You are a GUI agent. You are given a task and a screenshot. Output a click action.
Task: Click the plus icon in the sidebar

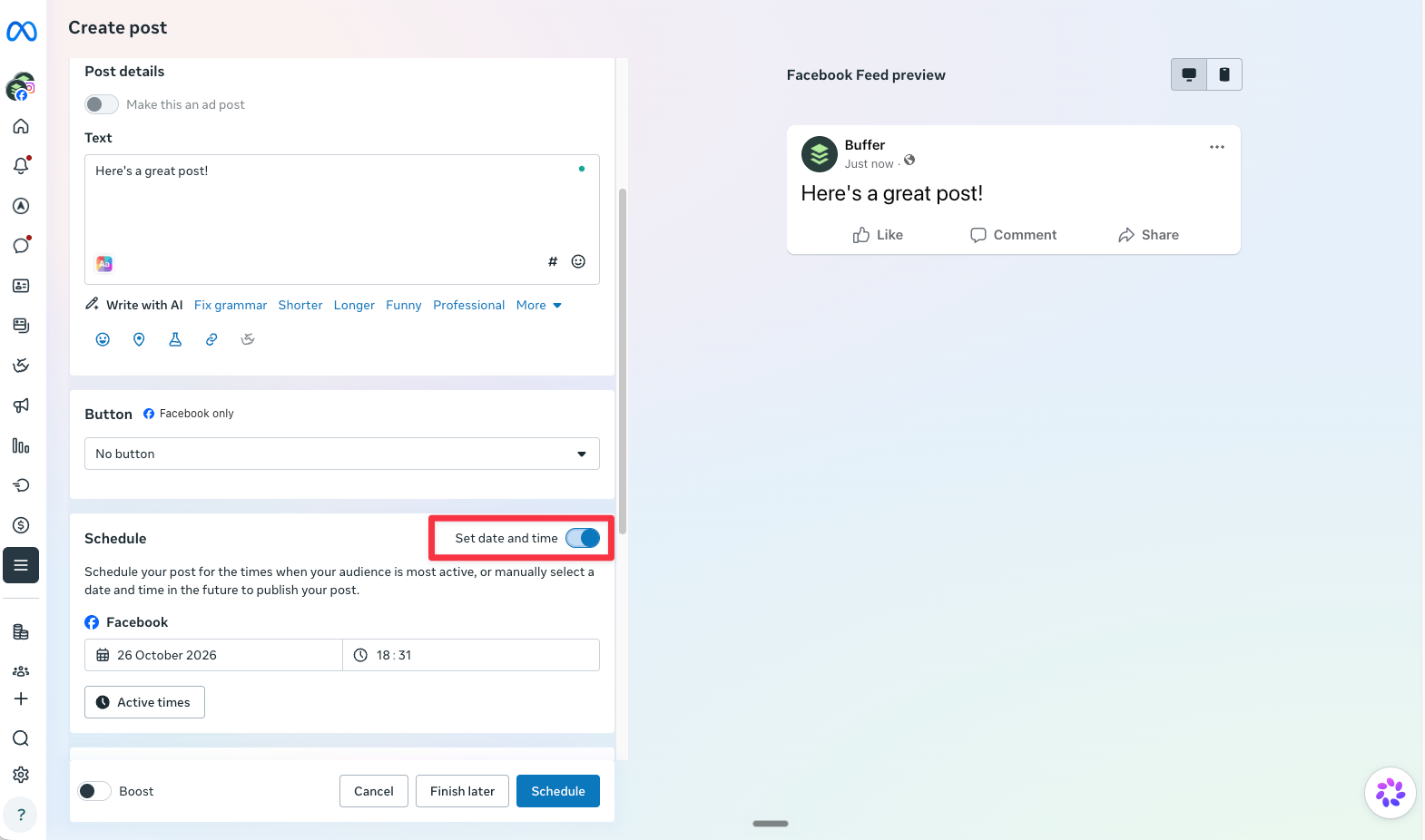point(21,698)
